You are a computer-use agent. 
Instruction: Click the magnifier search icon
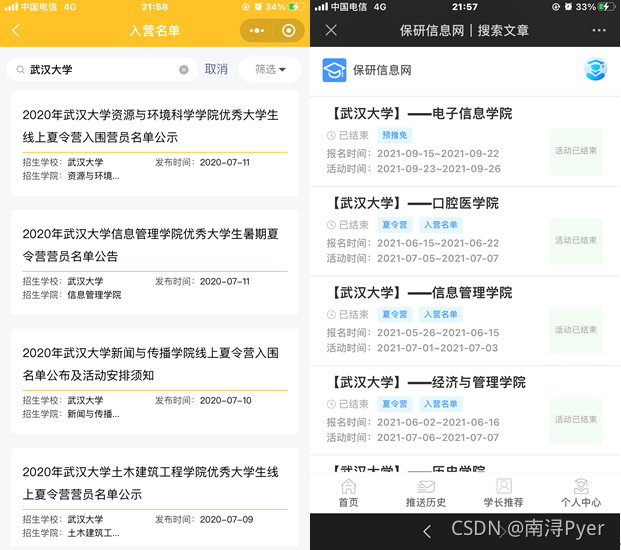[20, 70]
